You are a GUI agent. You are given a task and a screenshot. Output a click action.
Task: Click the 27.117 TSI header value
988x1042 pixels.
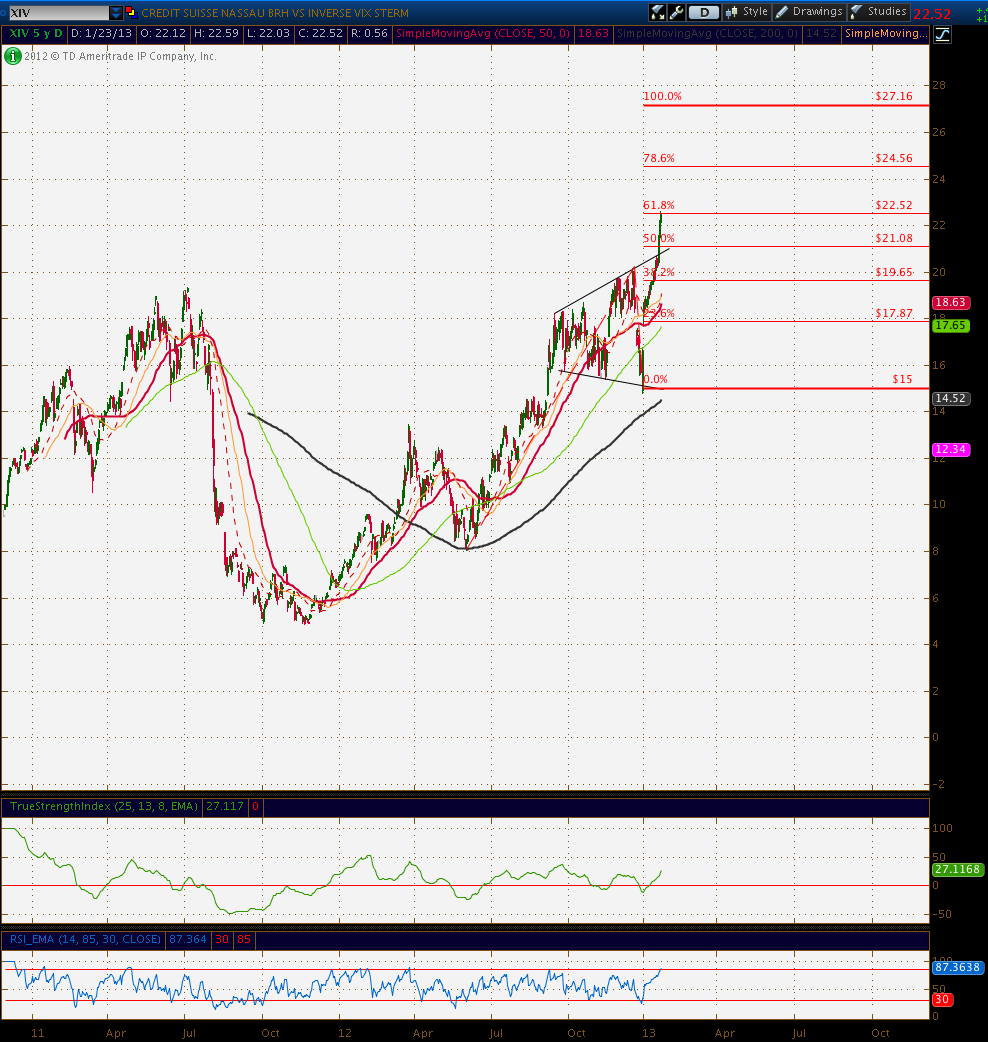tap(225, 806)
